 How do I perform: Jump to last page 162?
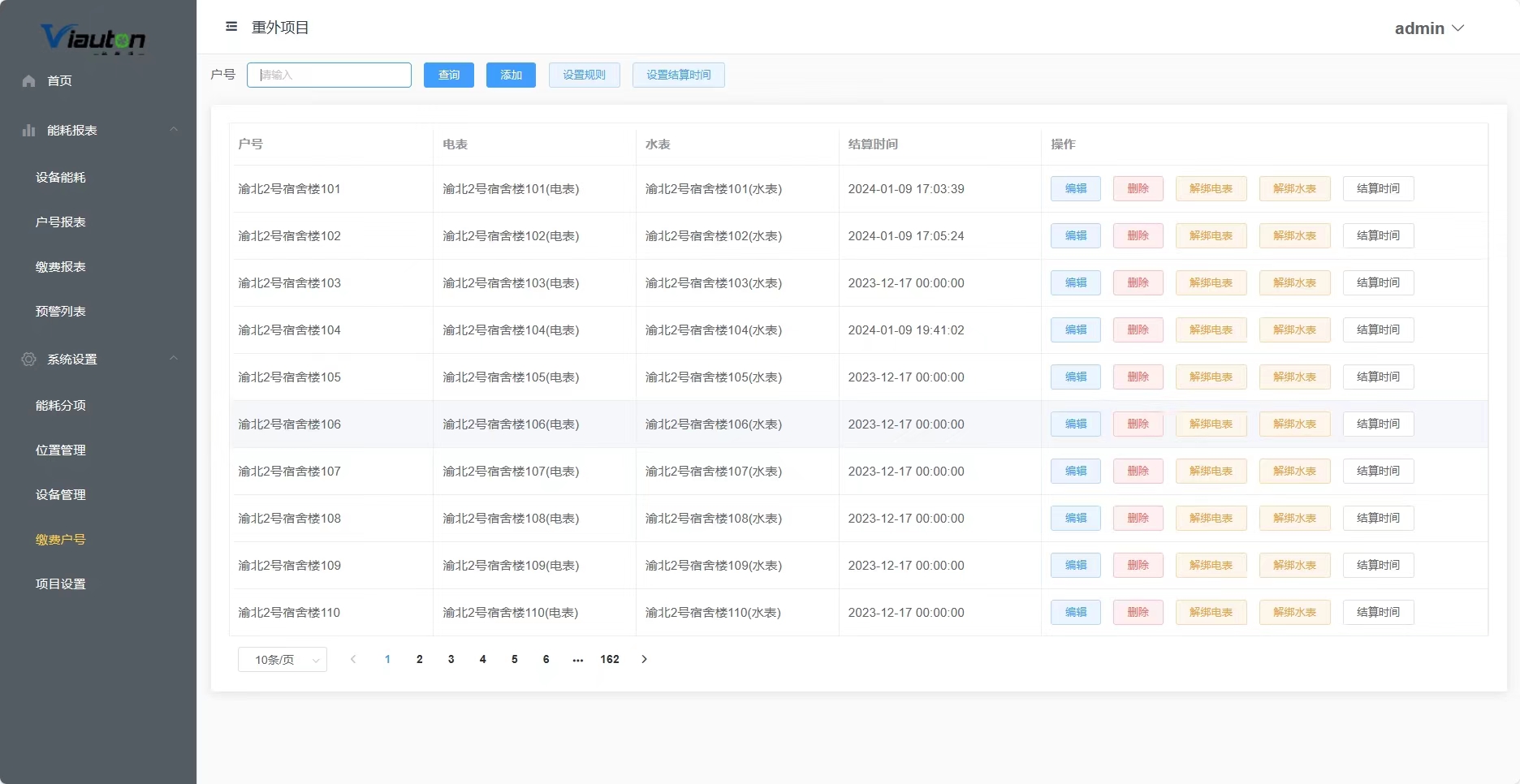(x=610, y=659)
